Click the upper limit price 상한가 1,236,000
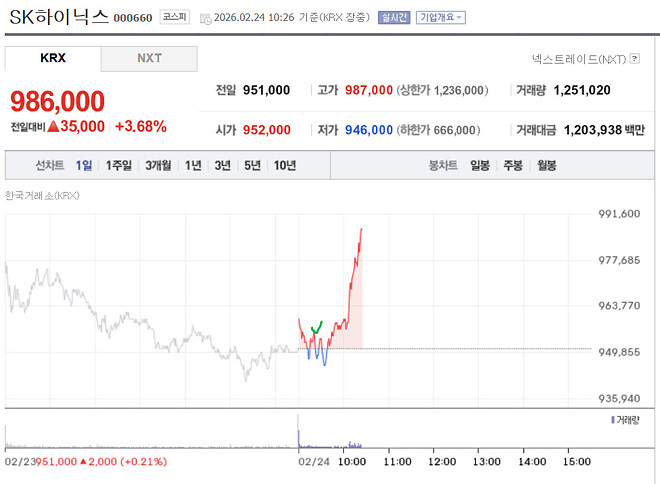This screenshot has height=484, width=660. (x=443, y=90)
